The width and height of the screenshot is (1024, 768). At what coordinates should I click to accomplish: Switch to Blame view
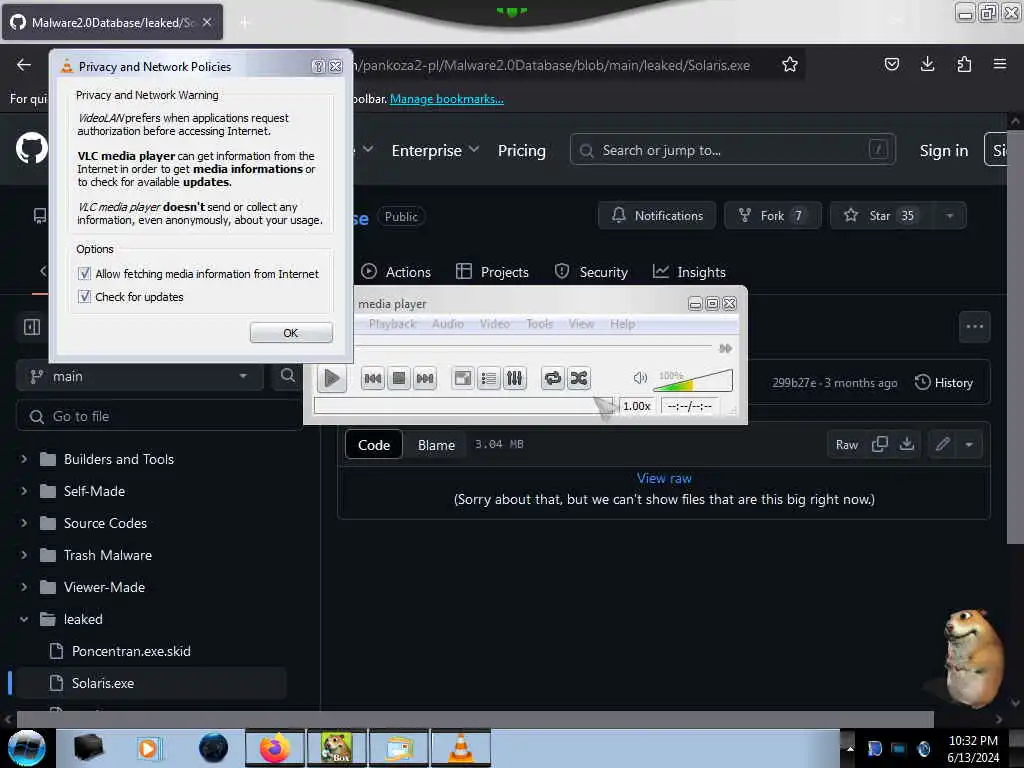[x=436, y=445]
